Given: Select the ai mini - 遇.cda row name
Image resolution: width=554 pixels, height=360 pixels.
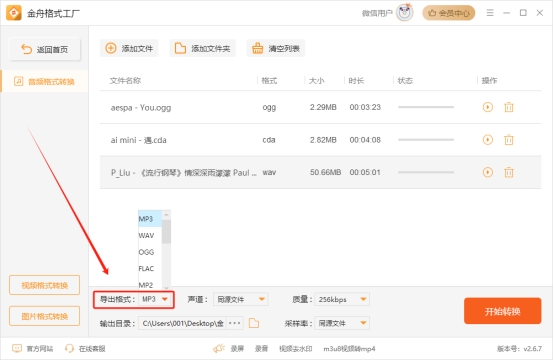Looking at the screenshot, I should tap(138, 140).
